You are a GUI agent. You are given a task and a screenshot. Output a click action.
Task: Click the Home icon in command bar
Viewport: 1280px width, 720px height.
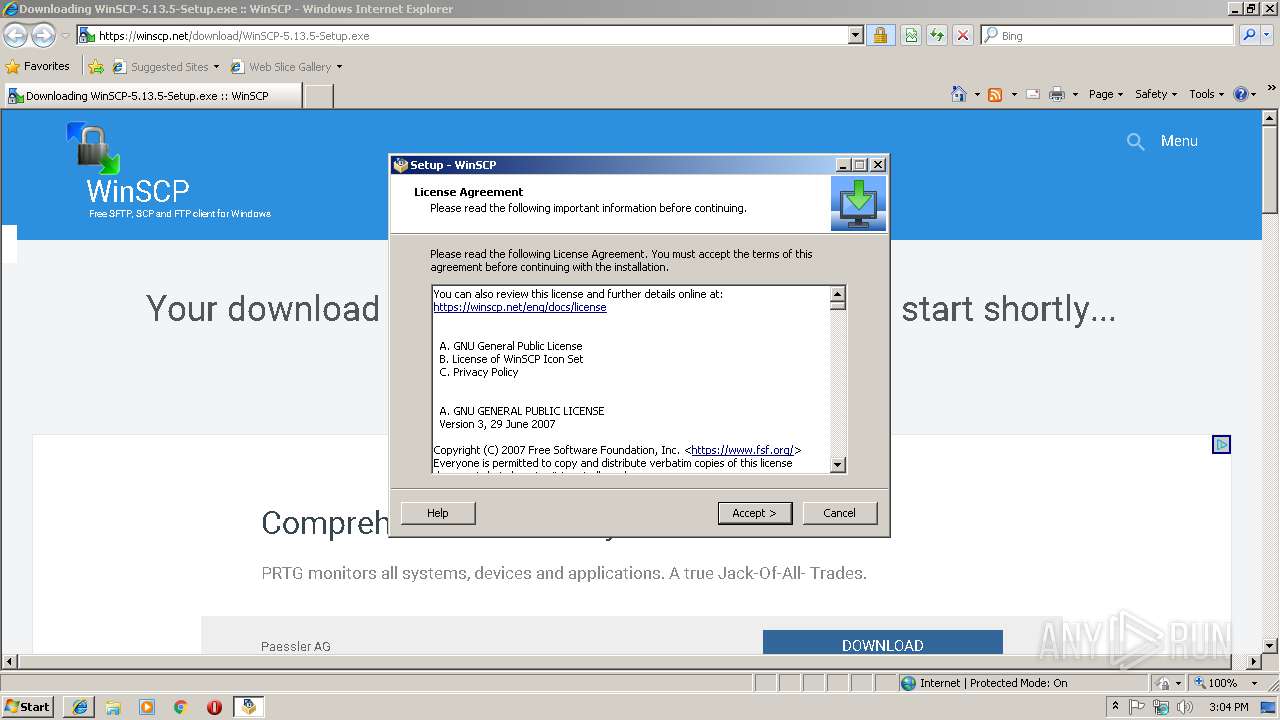[959, 94]
